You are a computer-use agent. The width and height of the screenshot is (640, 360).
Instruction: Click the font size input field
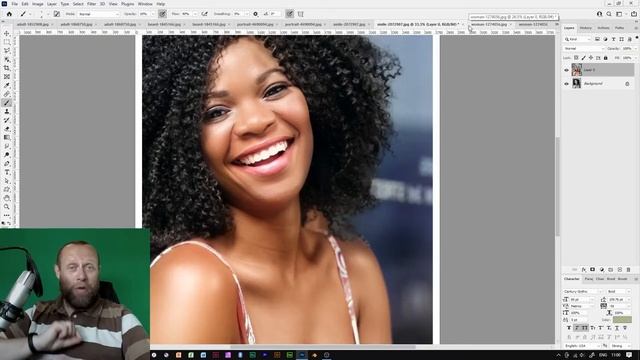[579, 299]
